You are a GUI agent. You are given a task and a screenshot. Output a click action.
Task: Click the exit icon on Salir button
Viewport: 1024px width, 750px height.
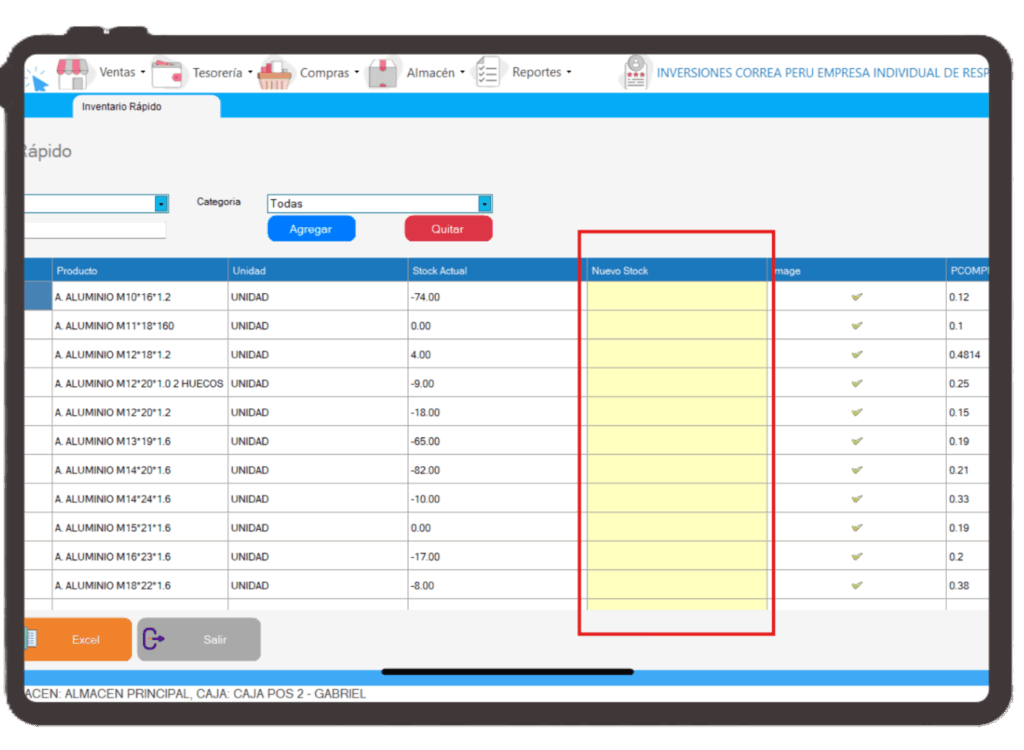click(154, 639)
